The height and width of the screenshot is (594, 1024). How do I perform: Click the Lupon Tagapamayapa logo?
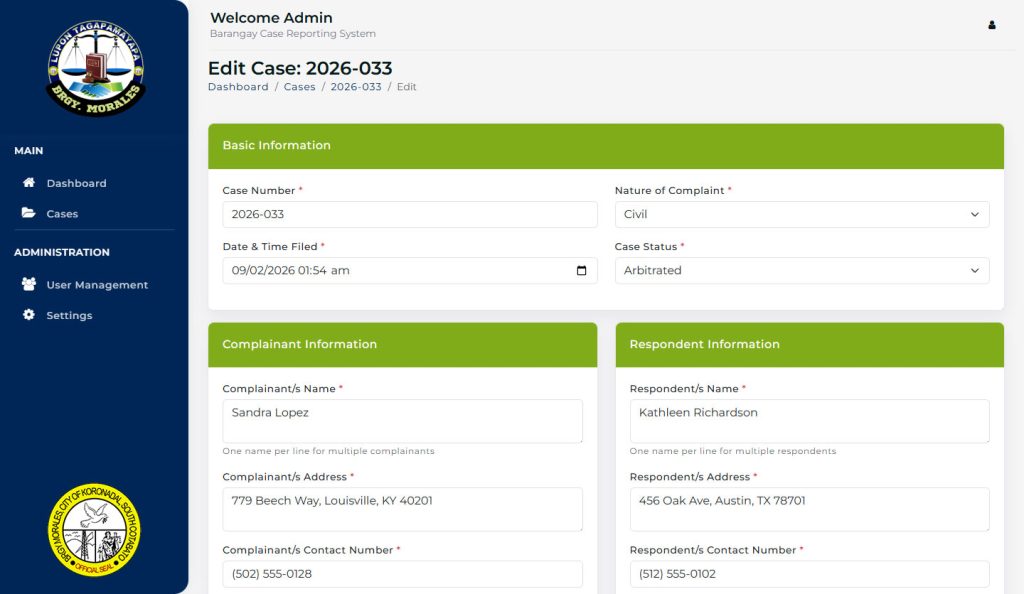click(x=95, y=68)
